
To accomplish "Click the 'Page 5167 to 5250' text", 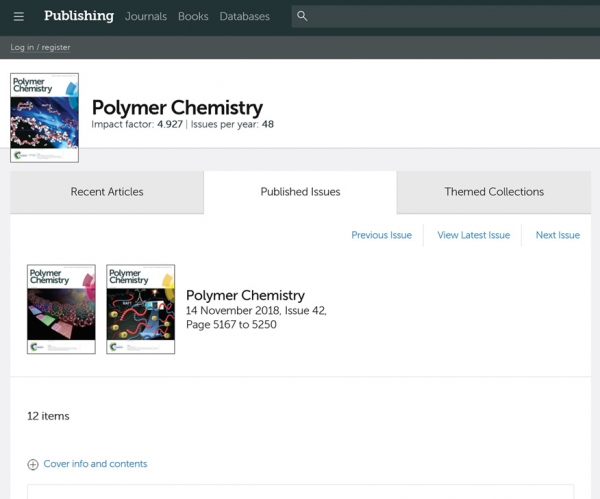I will tap(231, 325).
